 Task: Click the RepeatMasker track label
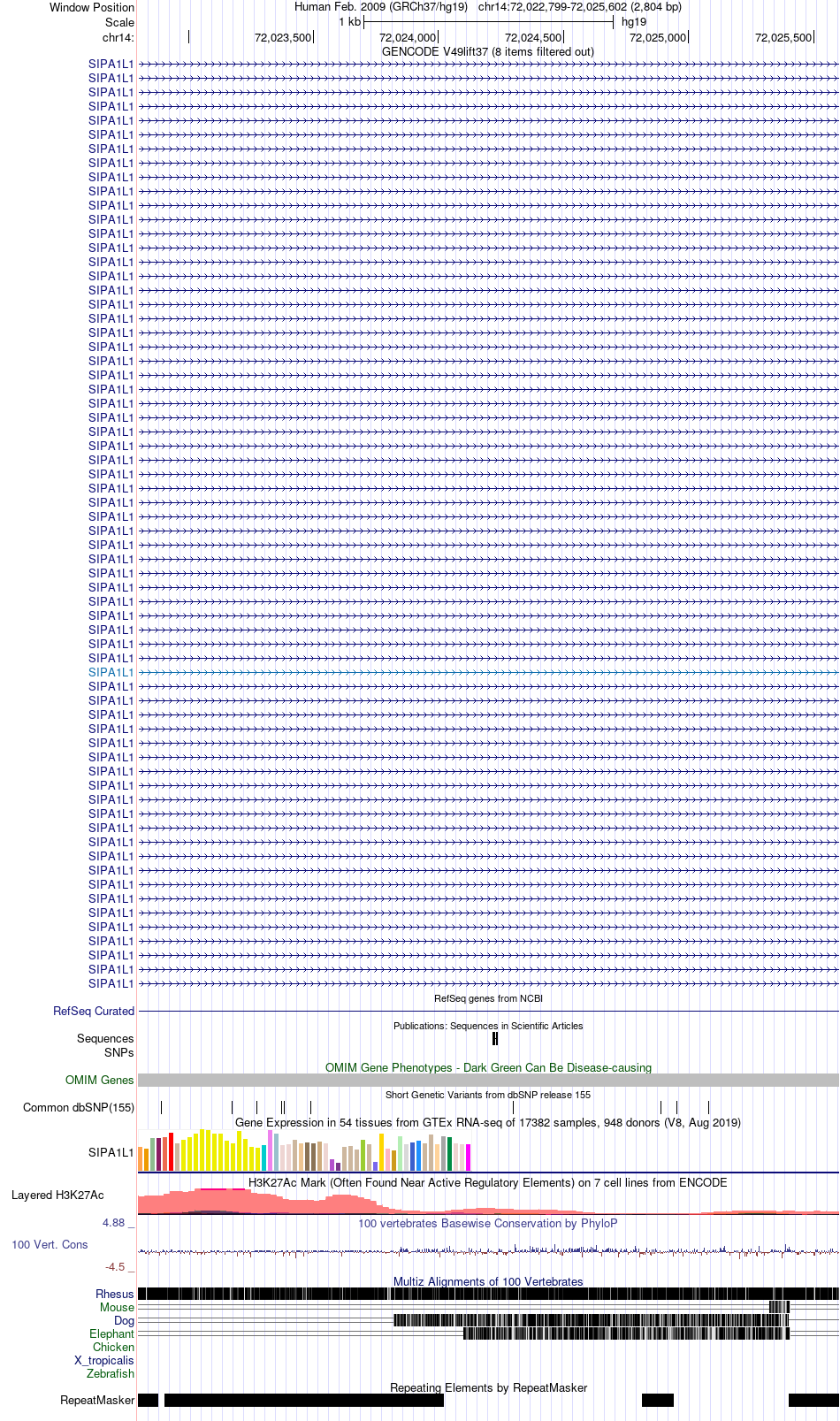[x=97, y=1400]
